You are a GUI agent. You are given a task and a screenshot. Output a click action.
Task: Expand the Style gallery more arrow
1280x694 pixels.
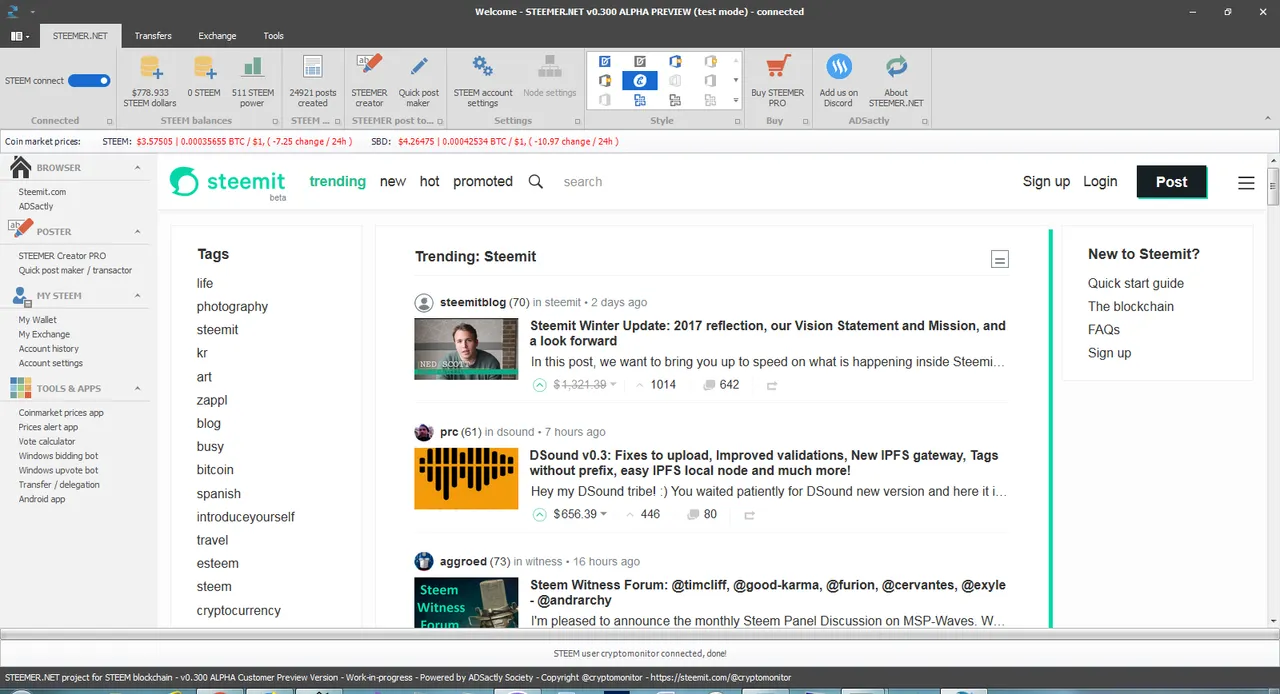click(x=737, y=99)
